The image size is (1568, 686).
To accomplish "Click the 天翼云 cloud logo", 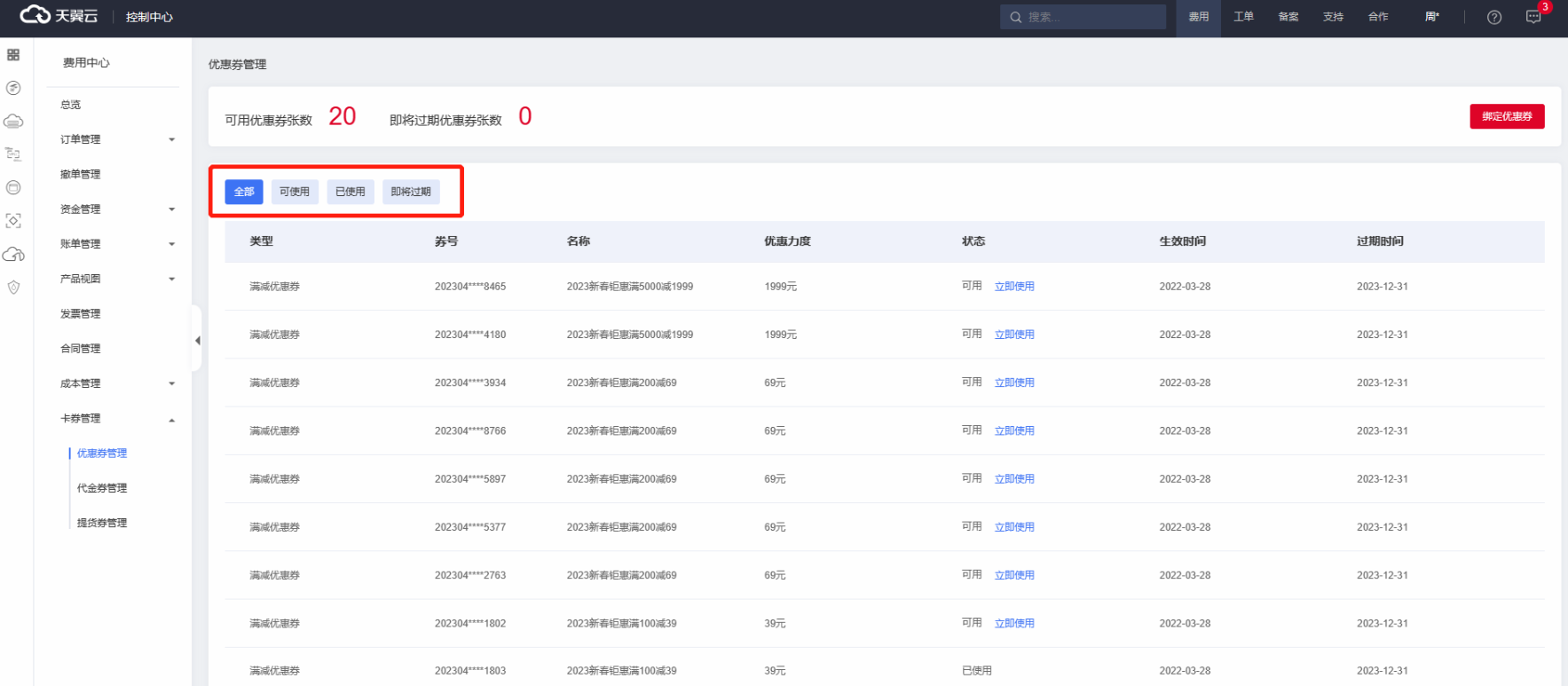I will click(59, 16).
